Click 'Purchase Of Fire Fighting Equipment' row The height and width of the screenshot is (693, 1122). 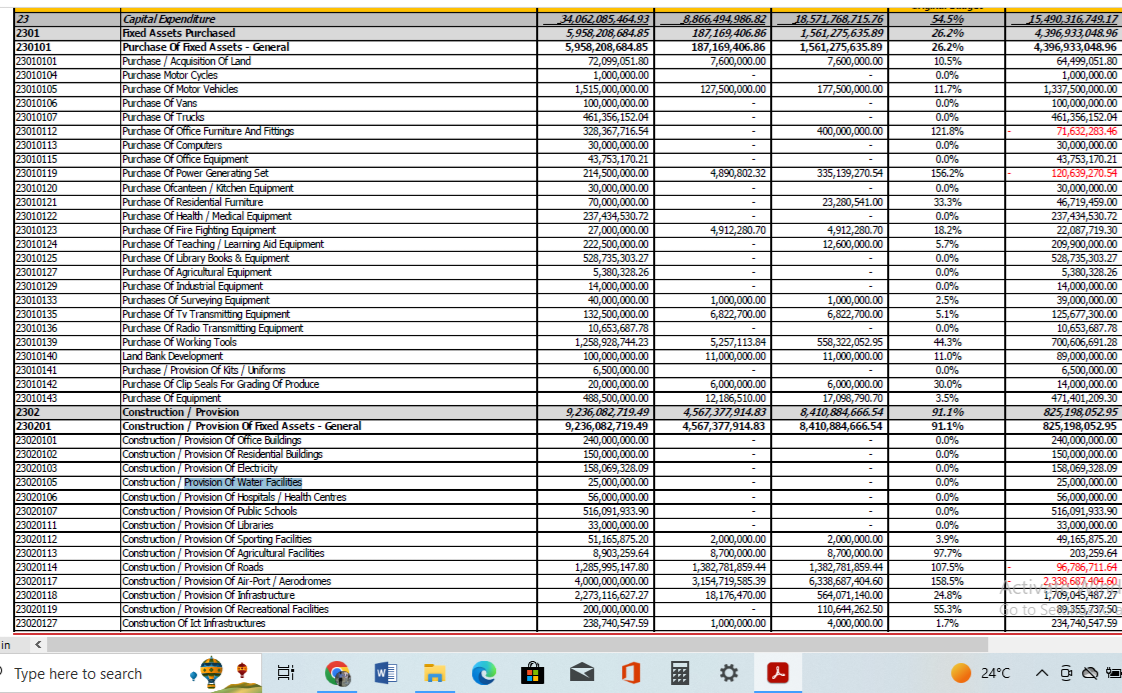click(x=199, y=230)
